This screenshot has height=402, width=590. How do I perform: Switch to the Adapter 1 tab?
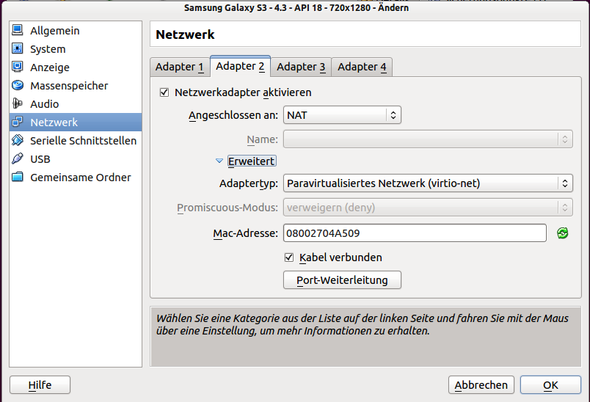[180, 67]
